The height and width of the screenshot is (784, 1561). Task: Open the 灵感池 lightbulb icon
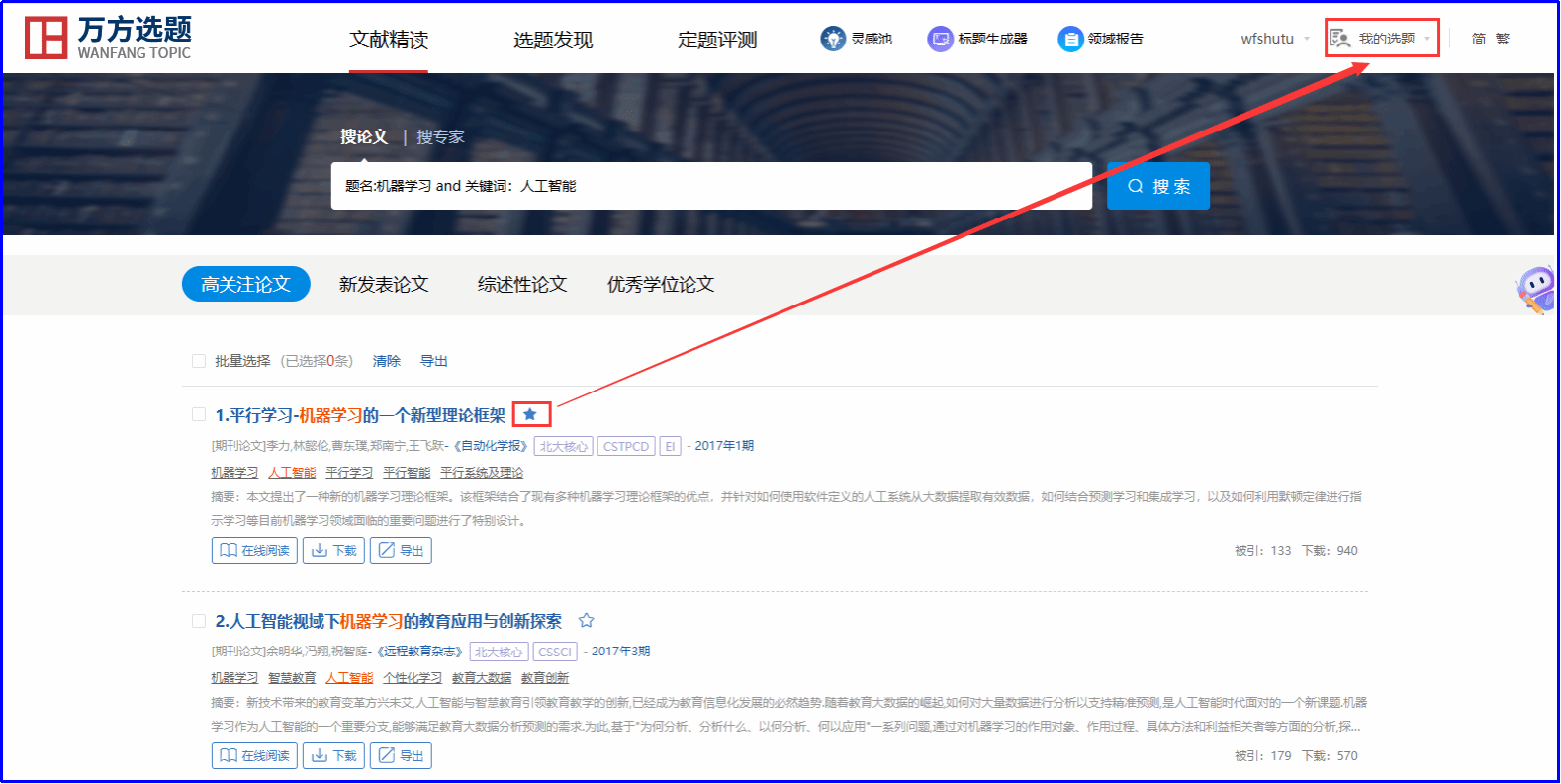pyautogui.click(x=833, y=39)
